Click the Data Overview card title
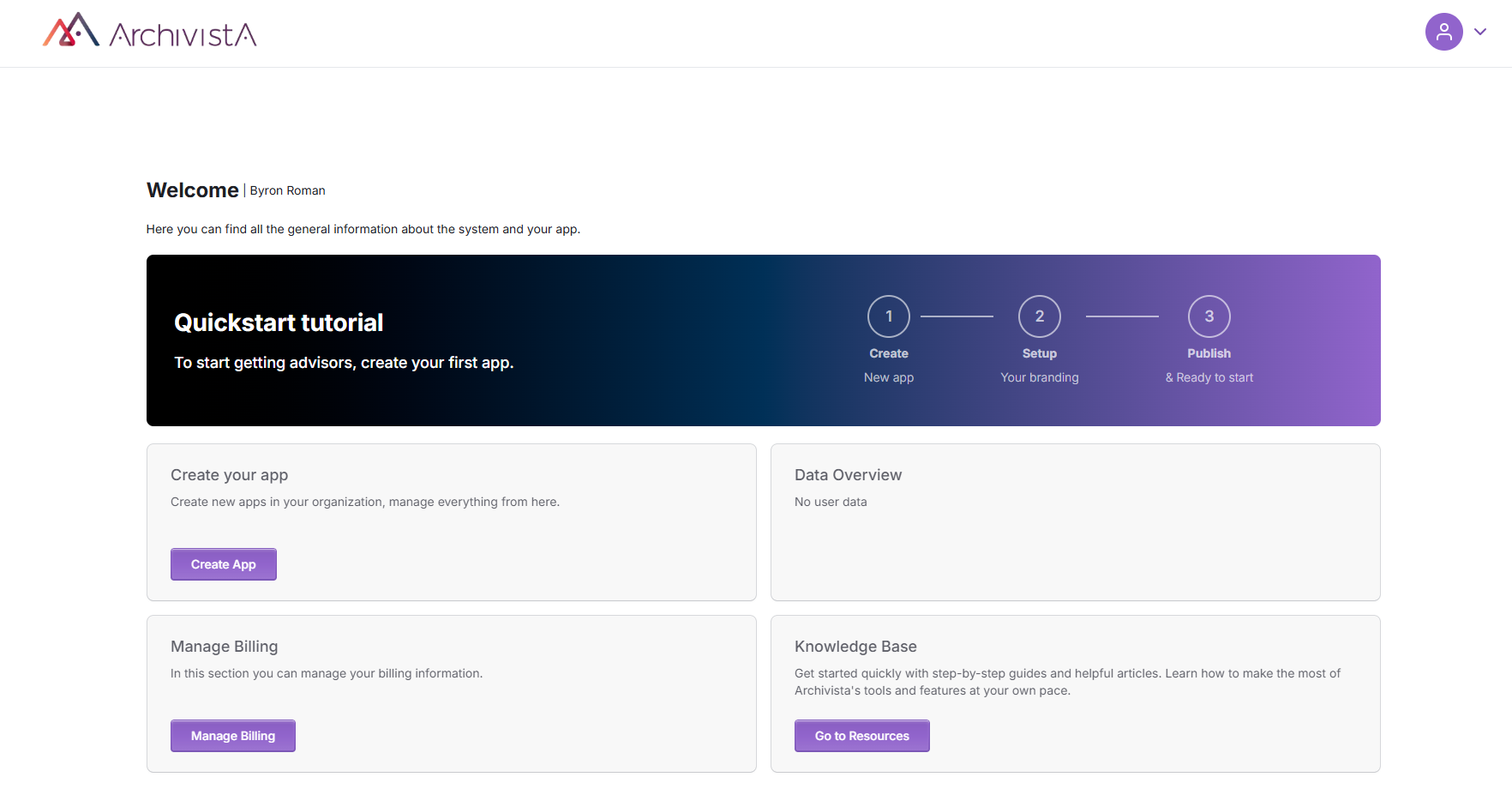 click(848, 475)
